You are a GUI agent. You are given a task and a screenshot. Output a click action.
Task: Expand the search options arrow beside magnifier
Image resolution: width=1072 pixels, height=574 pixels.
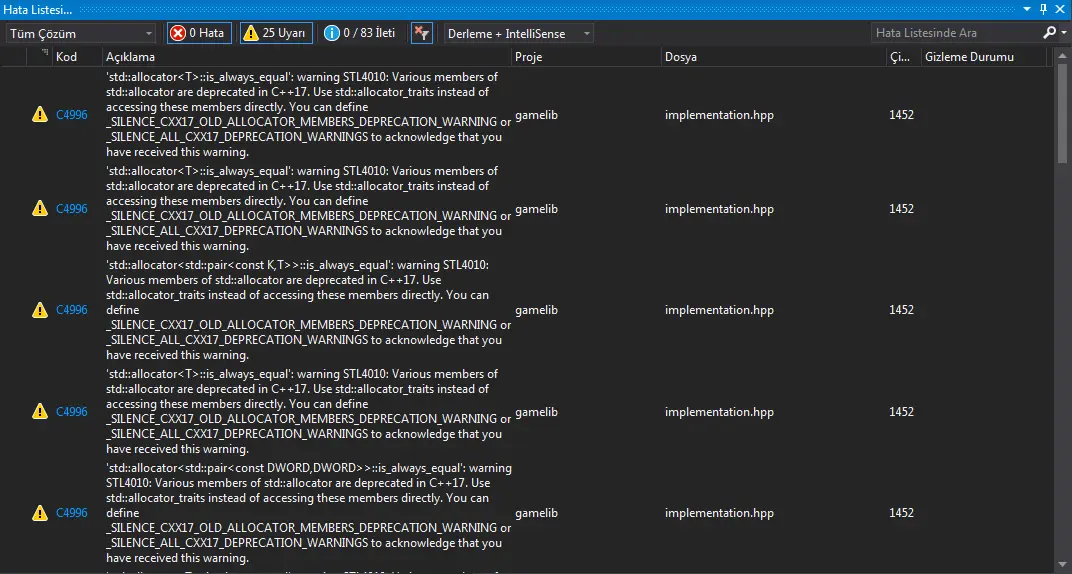1064,33
